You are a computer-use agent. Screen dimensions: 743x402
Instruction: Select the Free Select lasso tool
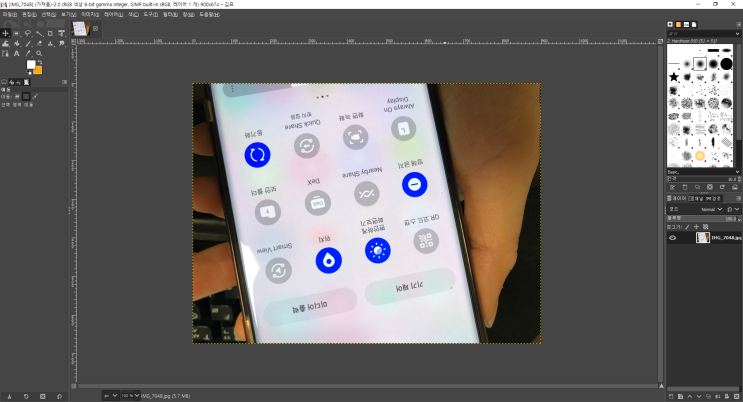coord(28,33)
